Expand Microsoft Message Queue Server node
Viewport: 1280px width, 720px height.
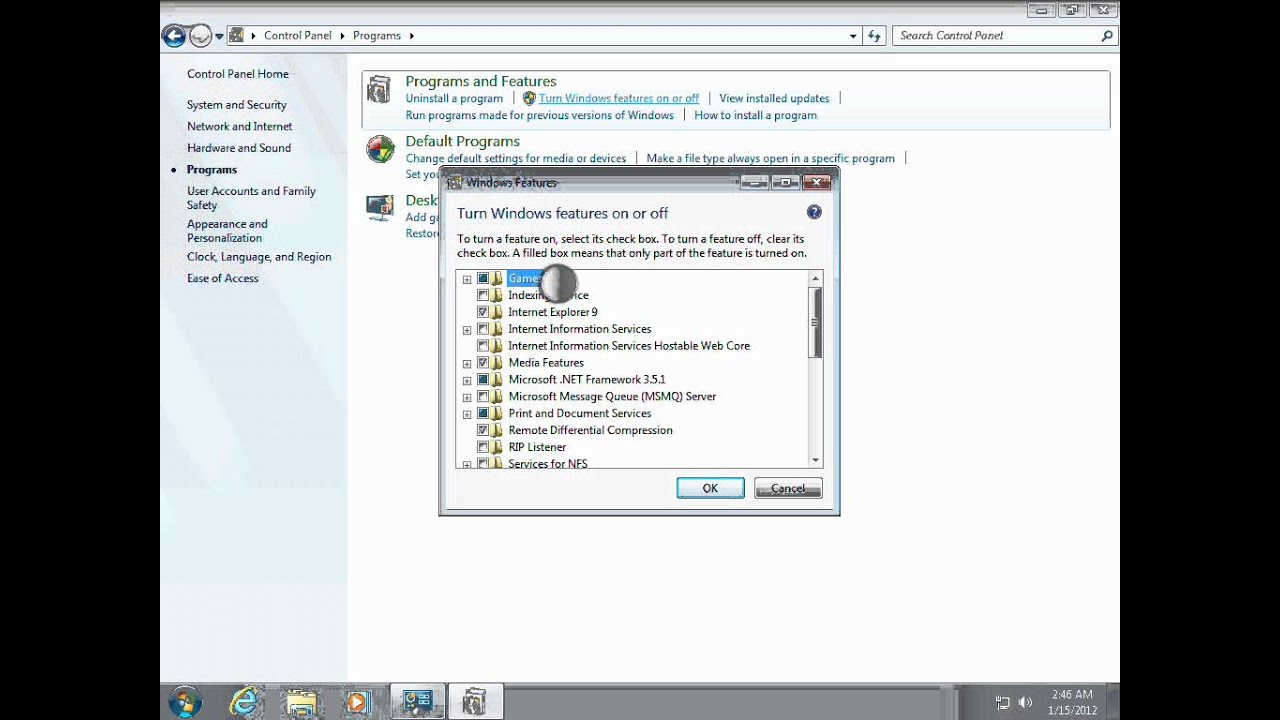point(467,397)
